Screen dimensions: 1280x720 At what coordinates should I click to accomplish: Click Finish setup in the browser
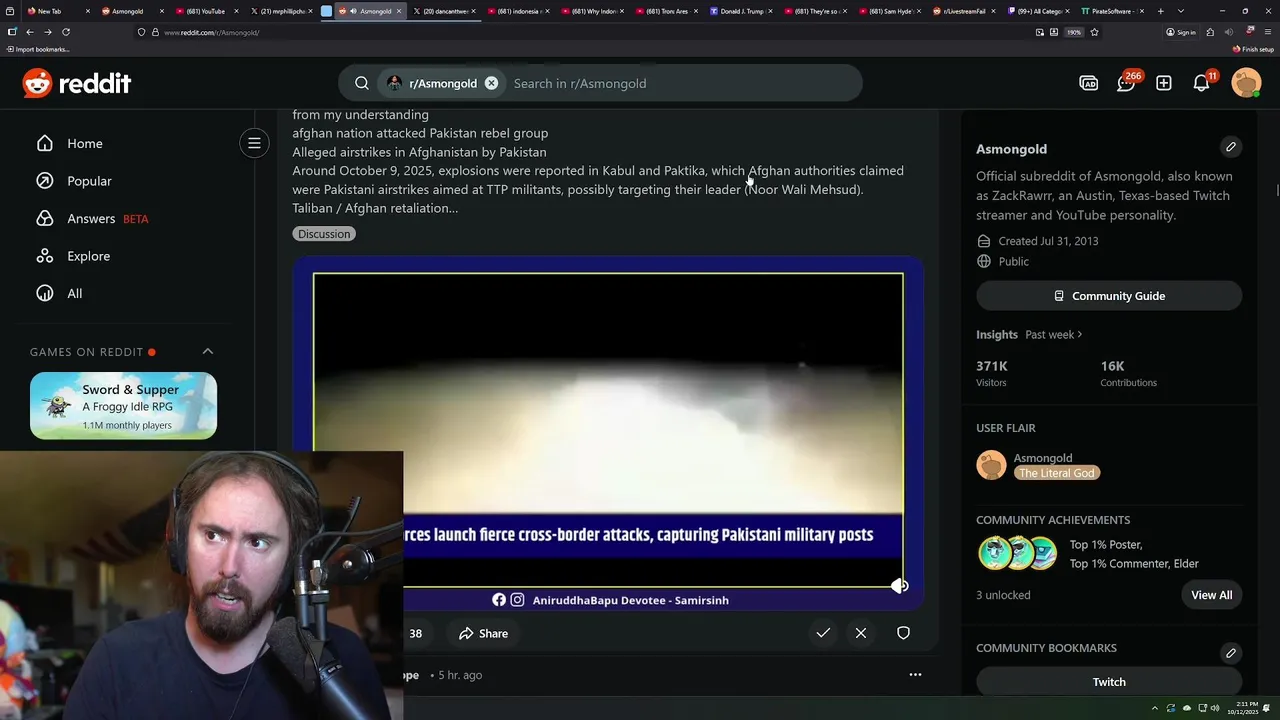(1253, 49)
